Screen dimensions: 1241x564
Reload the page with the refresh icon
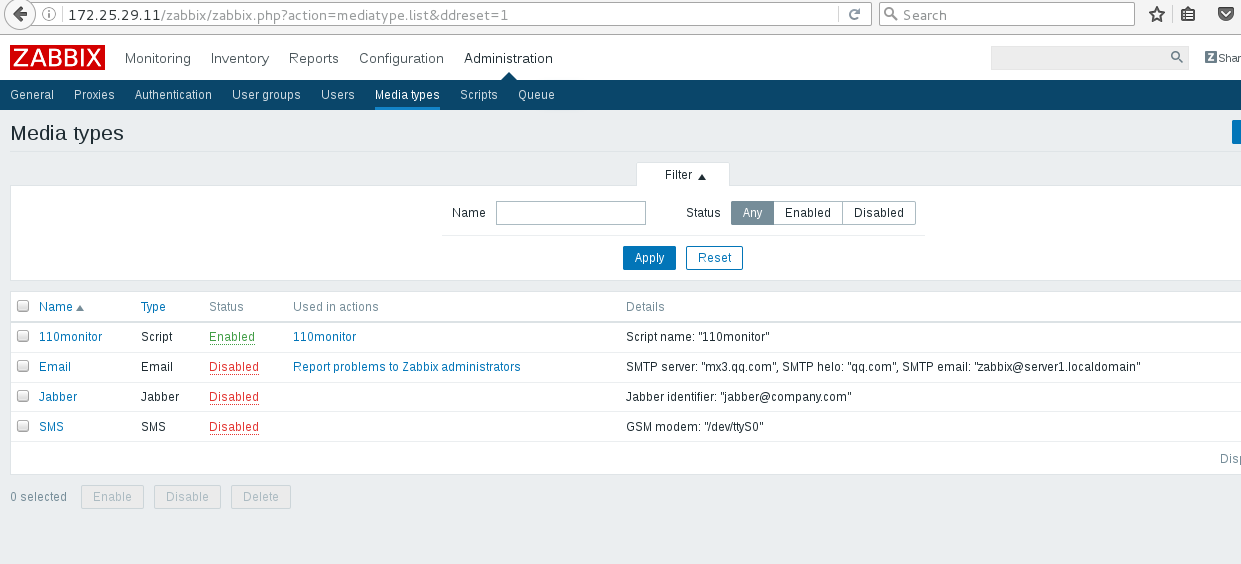tap(854, 15)
